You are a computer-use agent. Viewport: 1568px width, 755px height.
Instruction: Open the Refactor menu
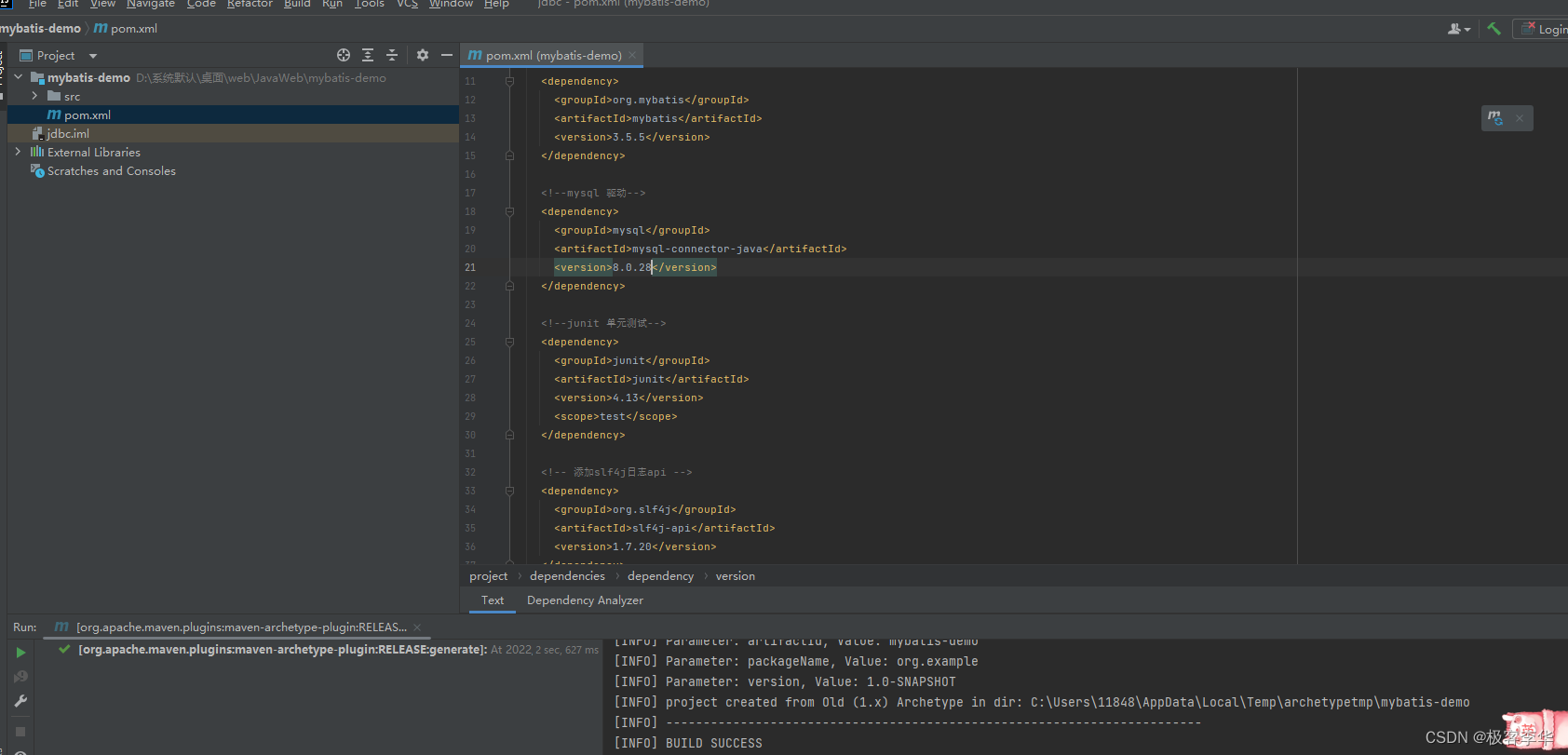[x=250, y=4]
